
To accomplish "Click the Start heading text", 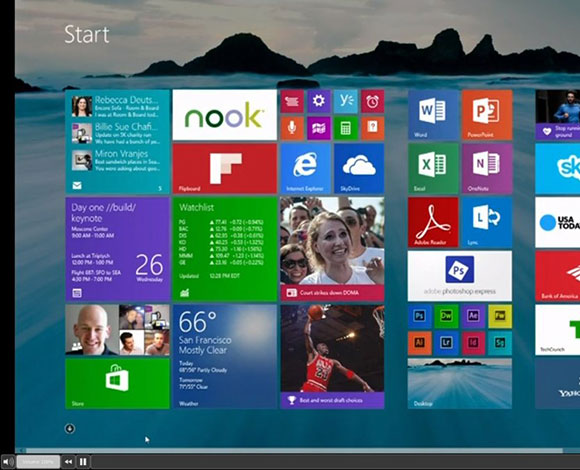I will coord(87,34).
